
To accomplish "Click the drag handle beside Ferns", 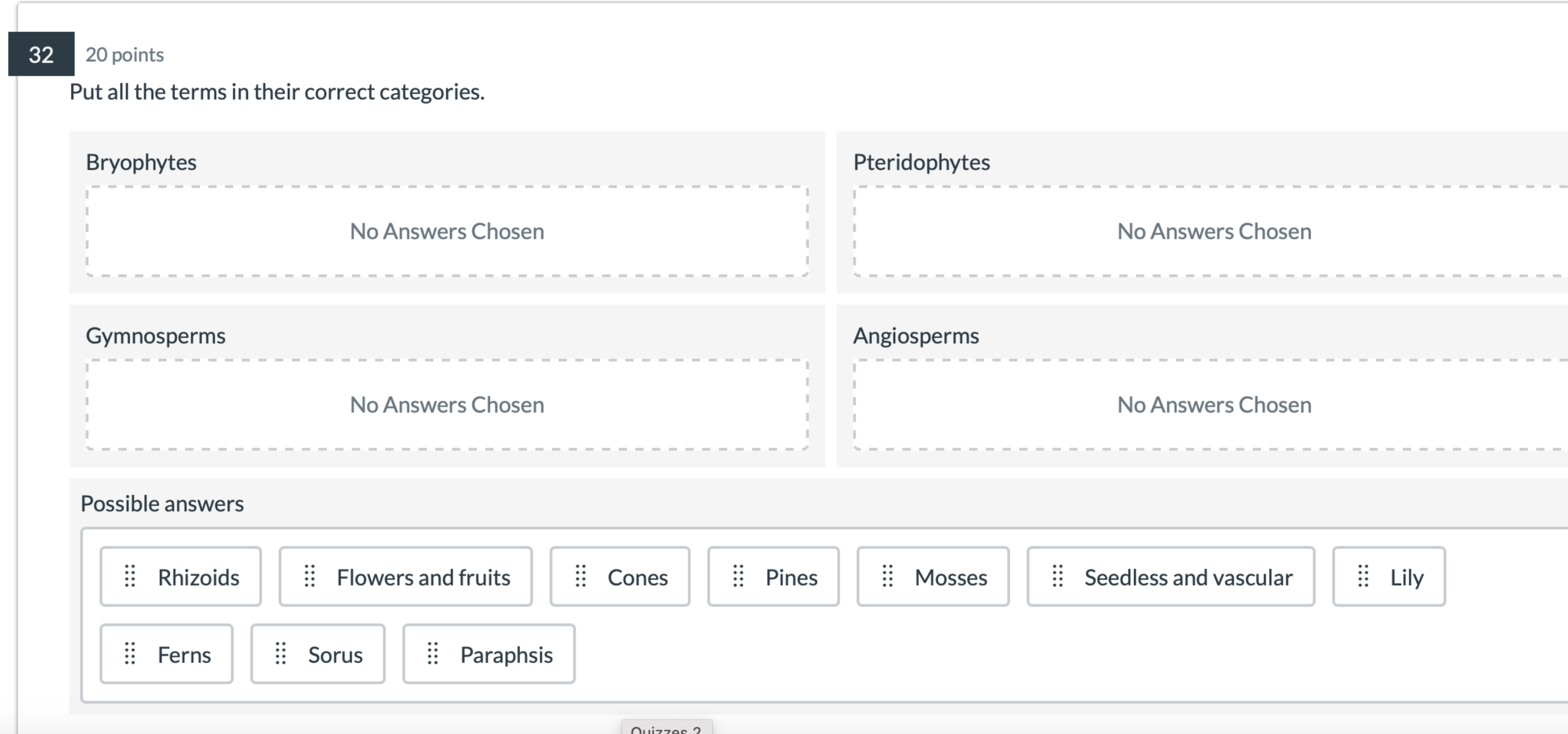I will 130,654.
